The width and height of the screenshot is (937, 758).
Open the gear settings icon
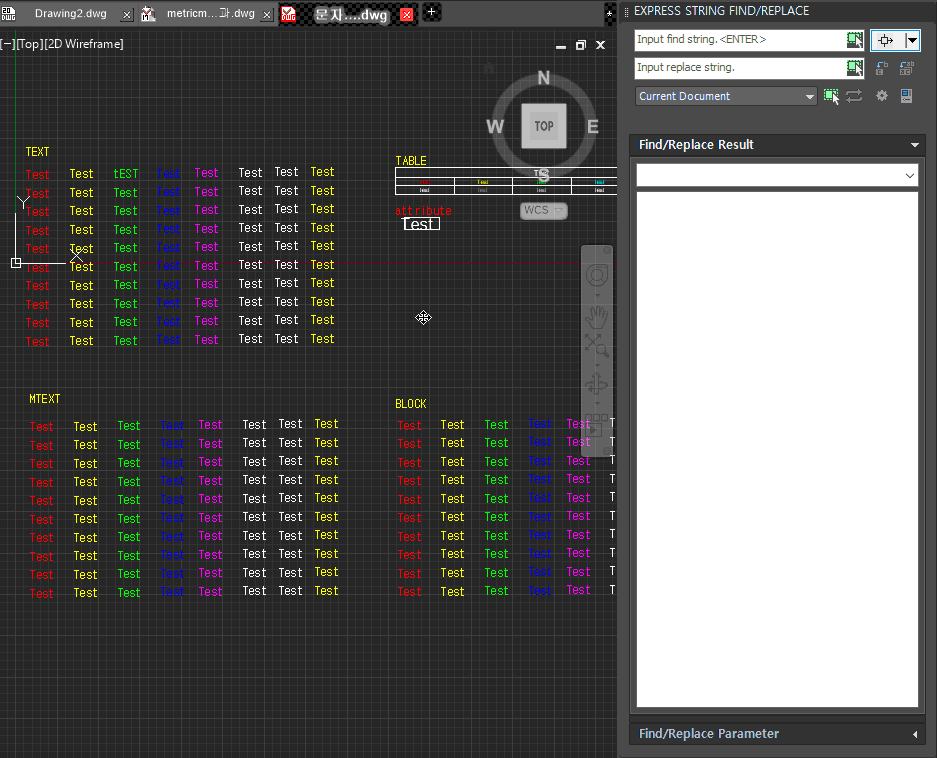881,96
